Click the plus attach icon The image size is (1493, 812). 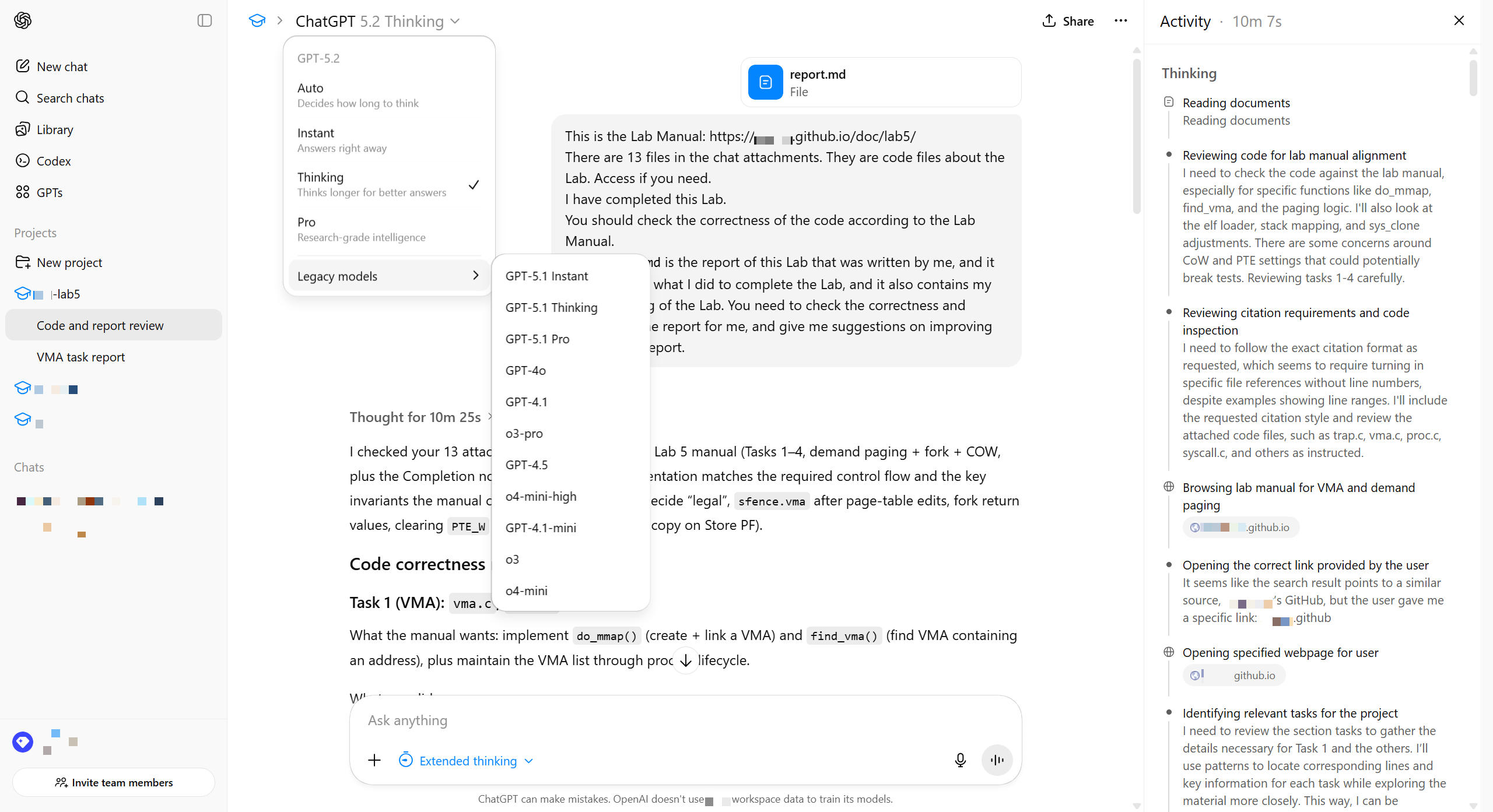click(374, 760)
